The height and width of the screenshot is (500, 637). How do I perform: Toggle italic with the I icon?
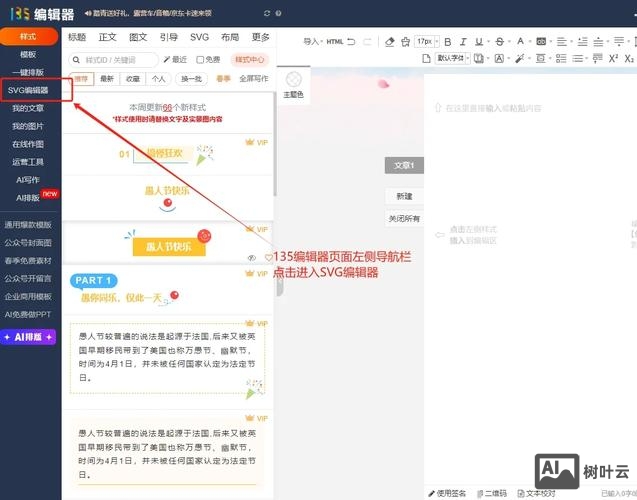pos(463,42)
